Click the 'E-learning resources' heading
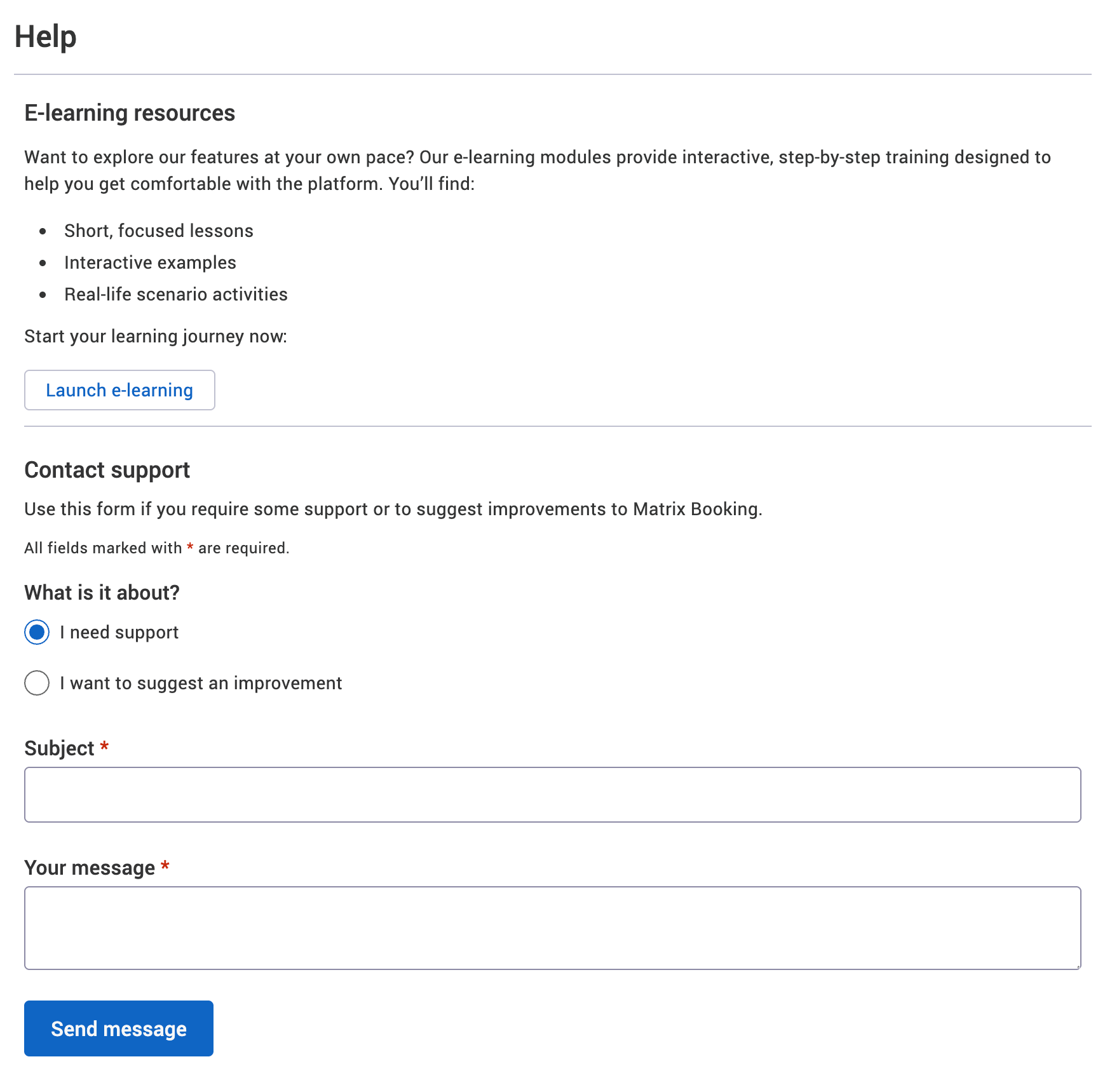 tap(130, 113)
